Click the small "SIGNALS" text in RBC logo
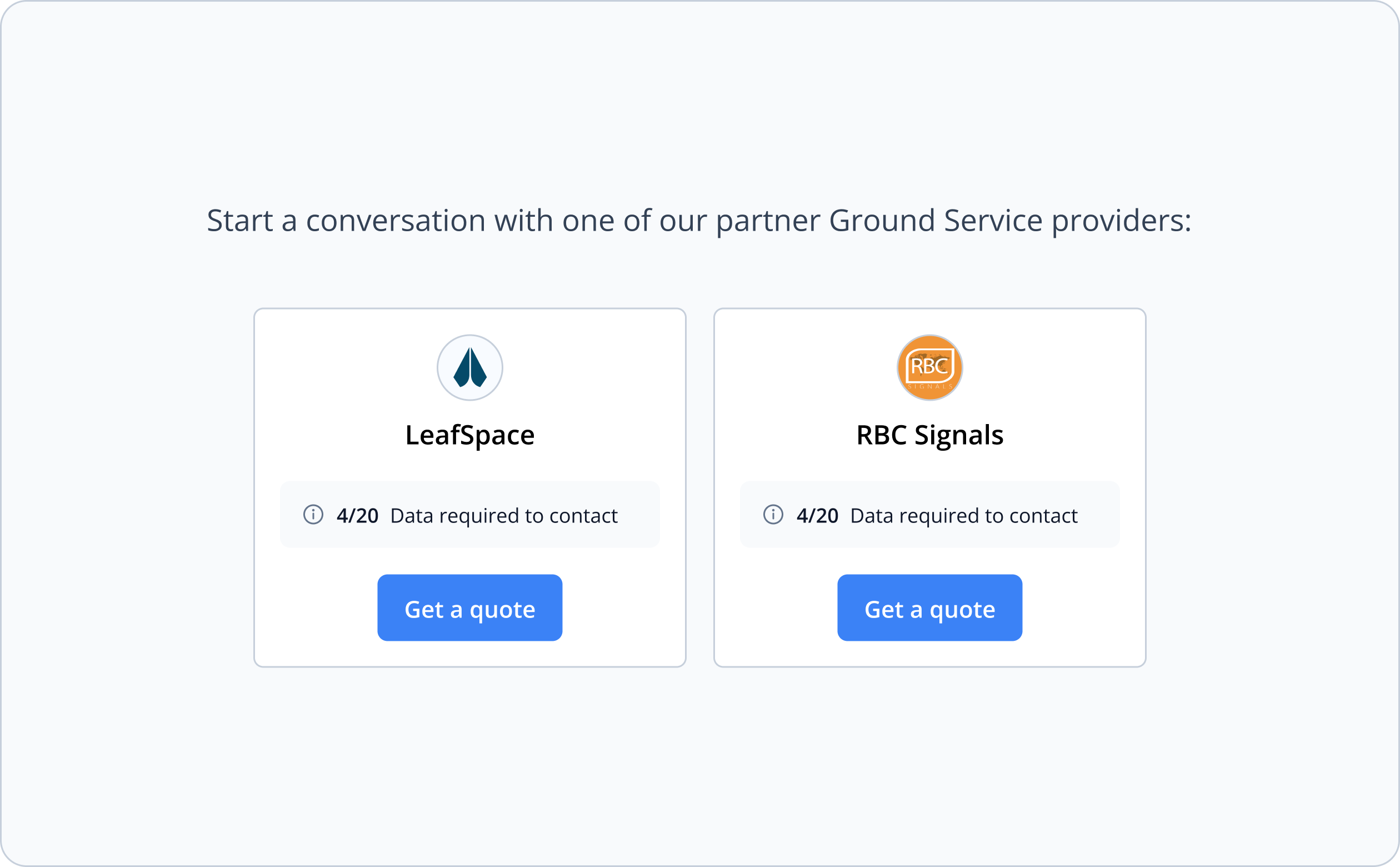Viewport: 1400px width, 867px height. tap(929, 387)
